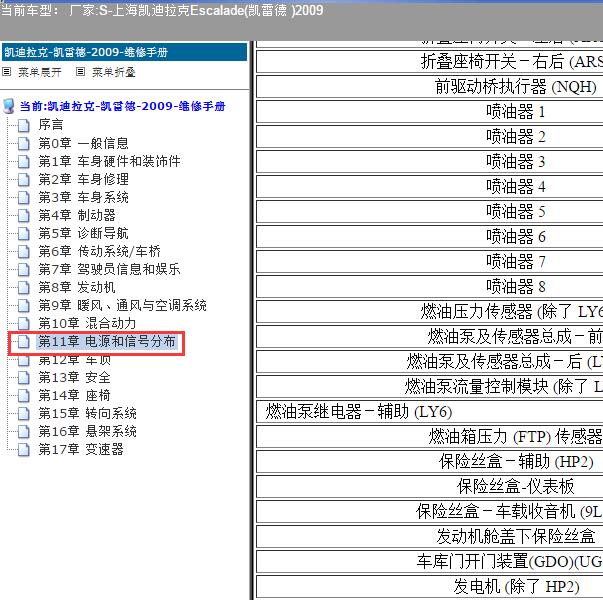
Task: Select chapter 第11章 电源和信号分布
Action: (107, 342)
